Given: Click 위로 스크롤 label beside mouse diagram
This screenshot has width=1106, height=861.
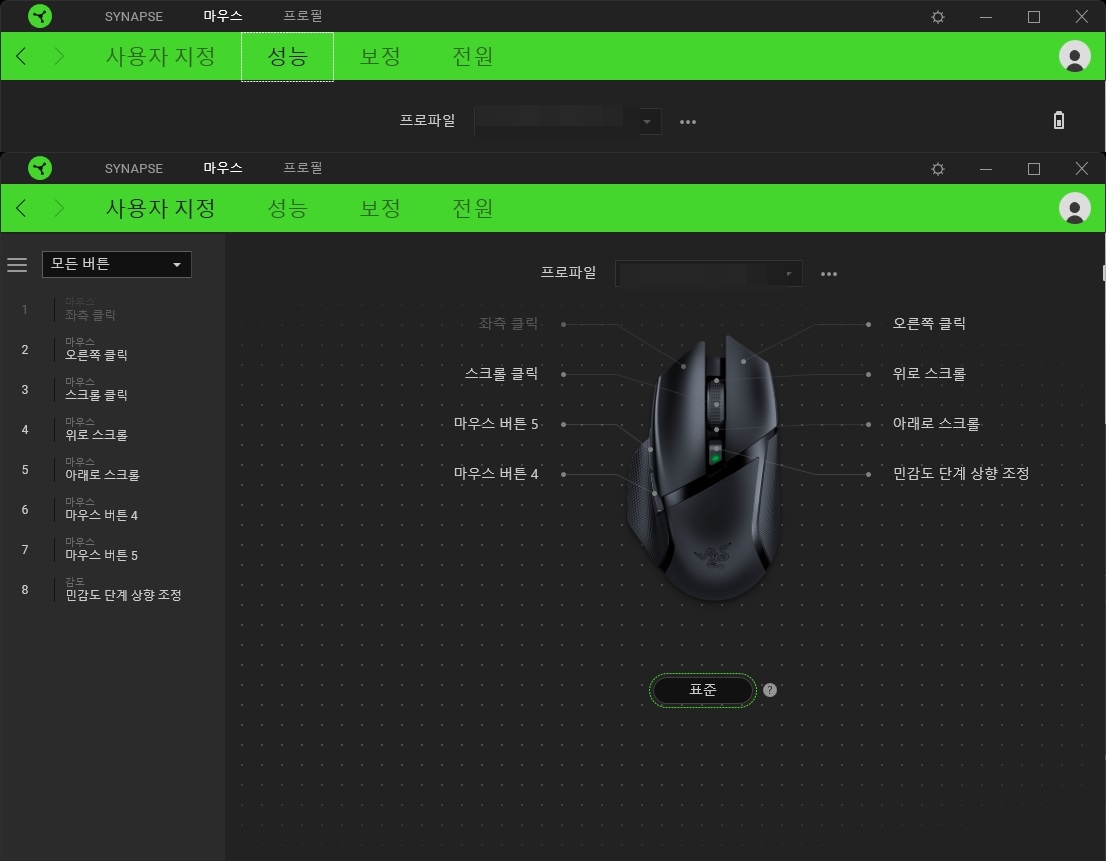Looking at the screenshot, I should [929, 374].
